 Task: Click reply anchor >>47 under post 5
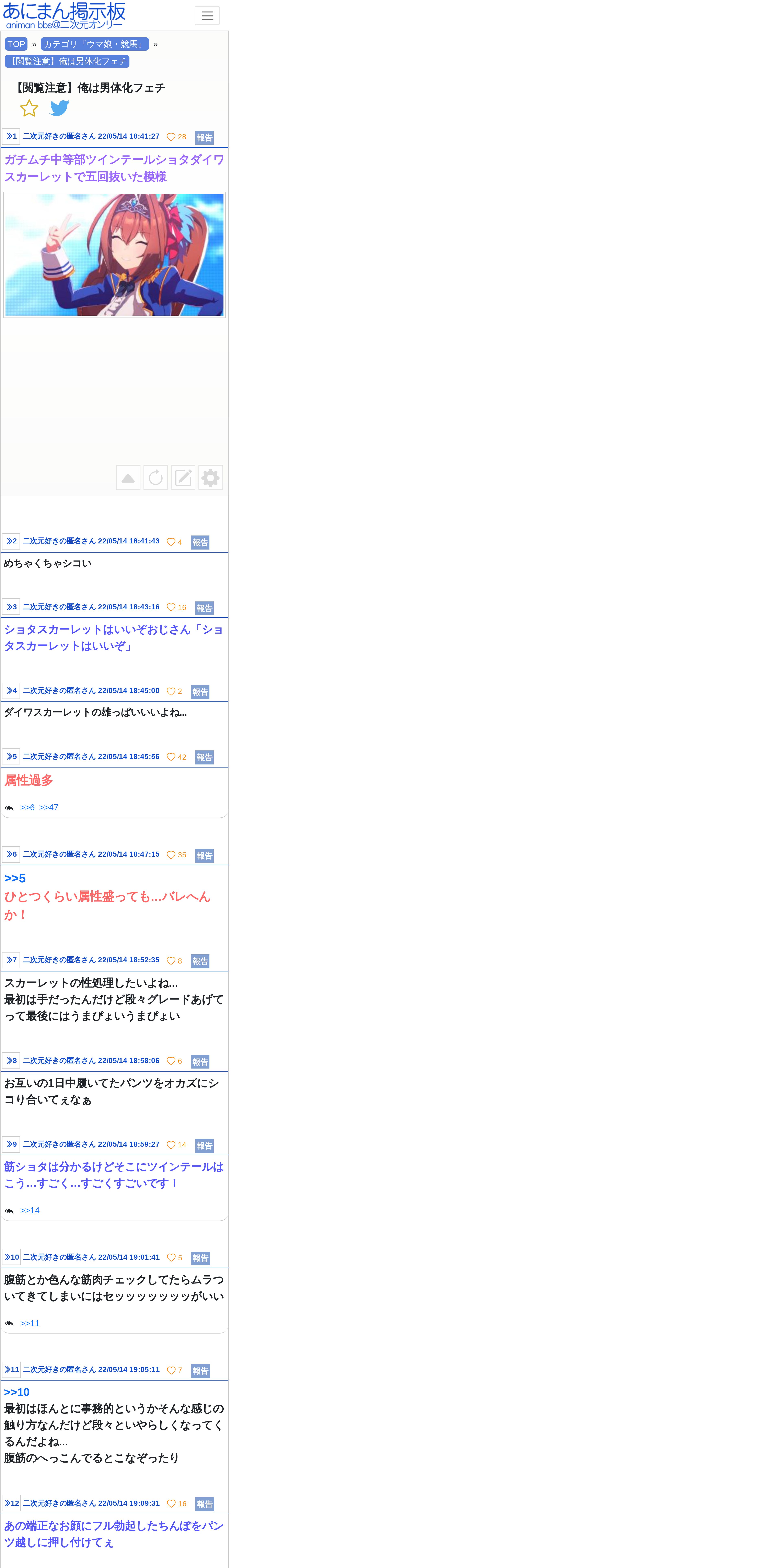(x=49, y=807)
